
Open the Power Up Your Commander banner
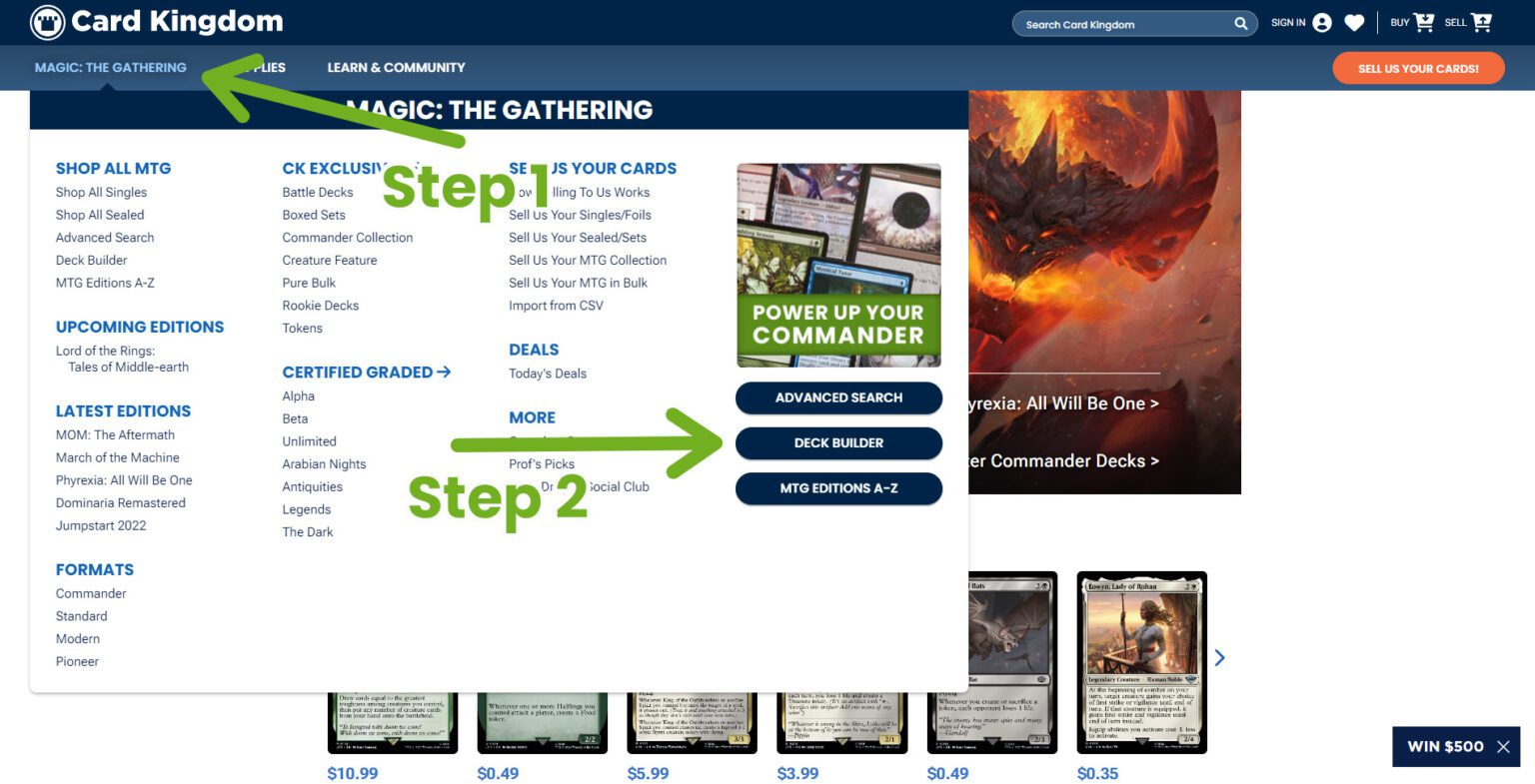[x=838, y=266]
